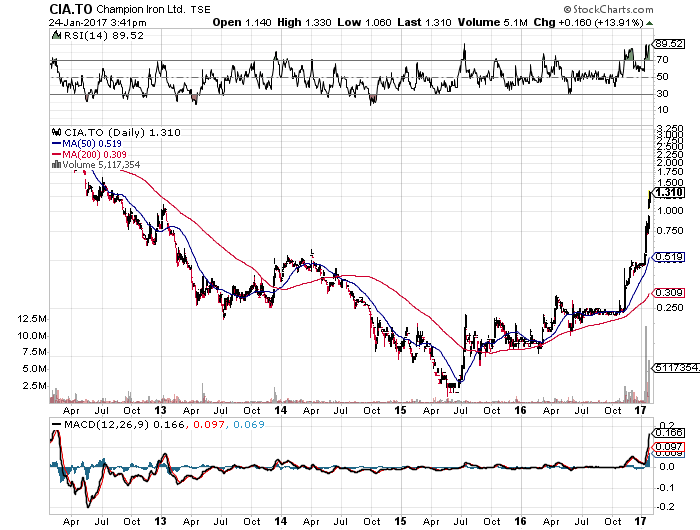Click the Champion Iron Ltd. company name
This screenshot has height=530, width=700.
141,9
